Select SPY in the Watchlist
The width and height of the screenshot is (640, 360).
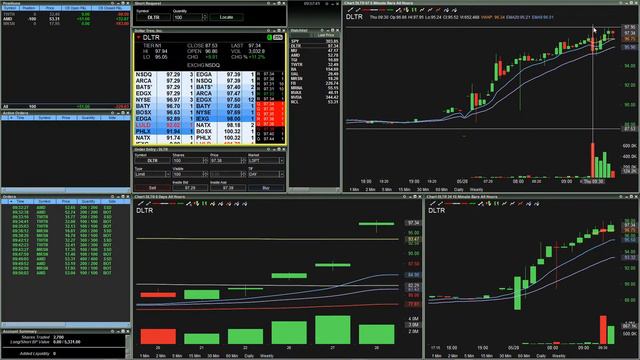pos(314,41)
